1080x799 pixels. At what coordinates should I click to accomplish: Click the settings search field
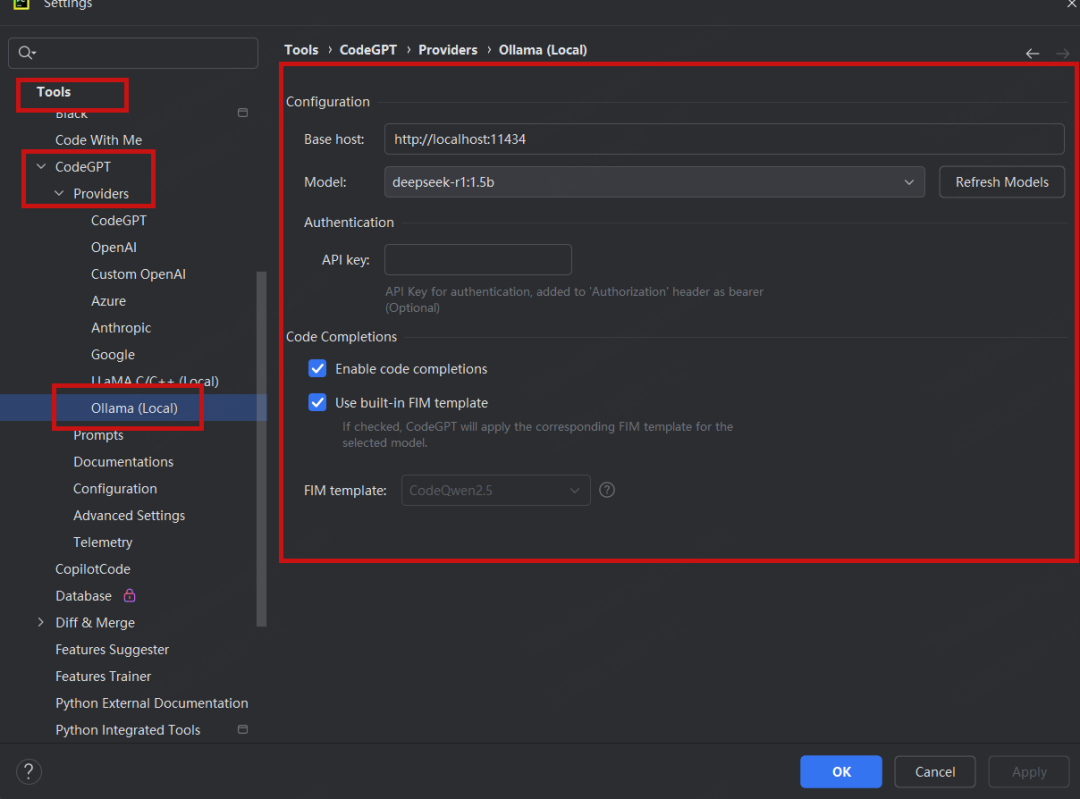[x=133, y=53]
